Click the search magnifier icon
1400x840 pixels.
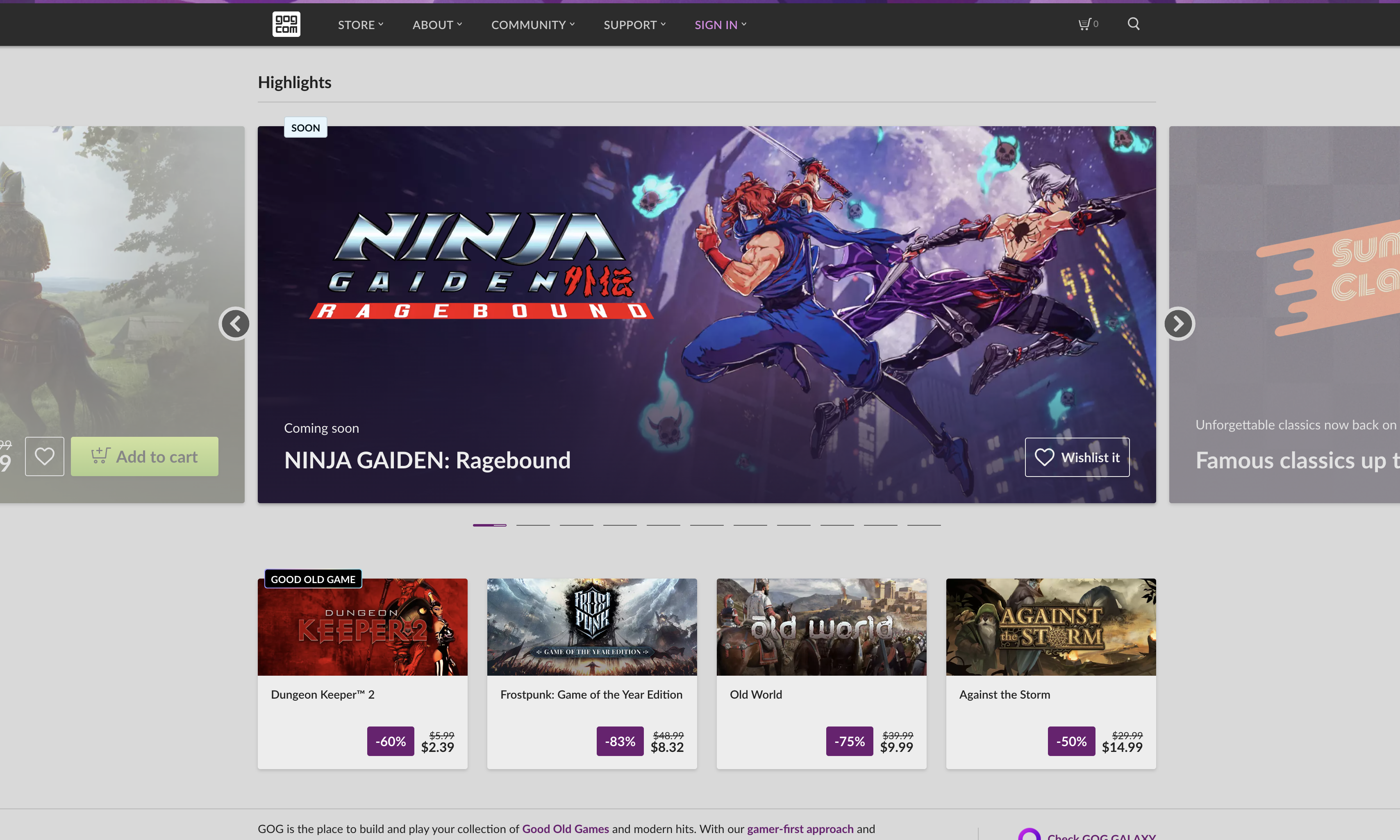coord(1133,24)
